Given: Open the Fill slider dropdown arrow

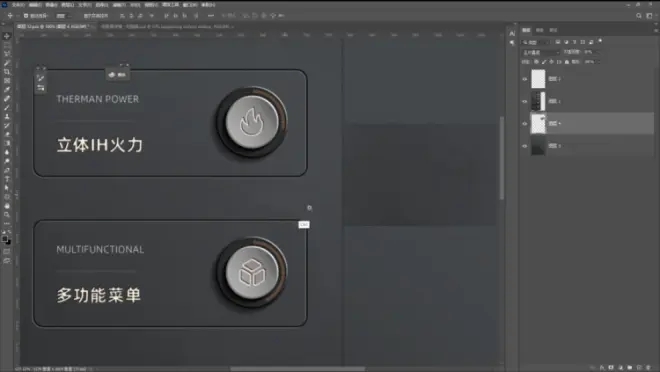Looking at the screenshot, I should point(598,62).
